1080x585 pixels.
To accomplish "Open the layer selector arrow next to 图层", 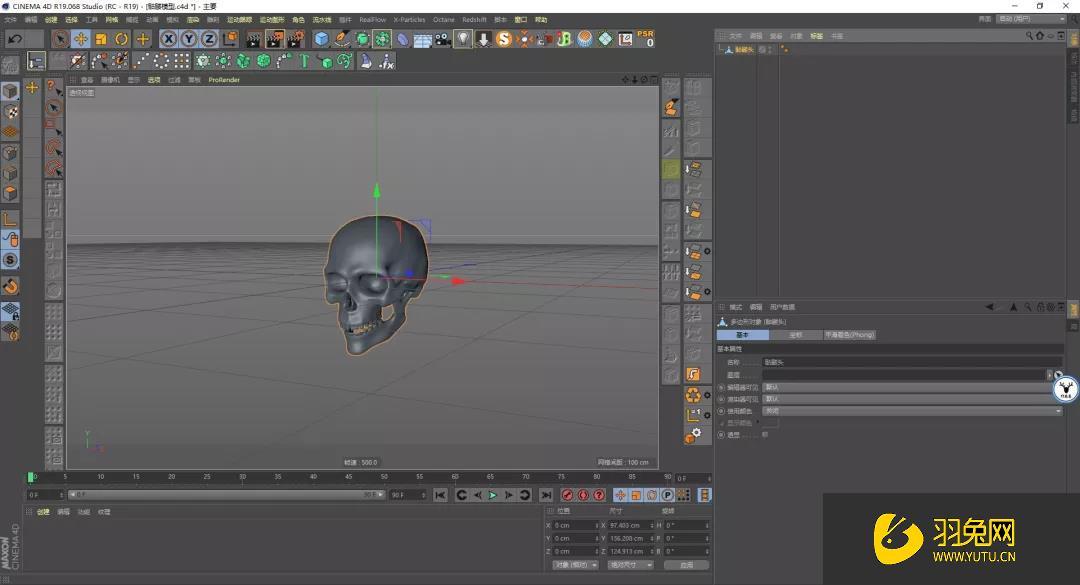I will coord(1048,373).
